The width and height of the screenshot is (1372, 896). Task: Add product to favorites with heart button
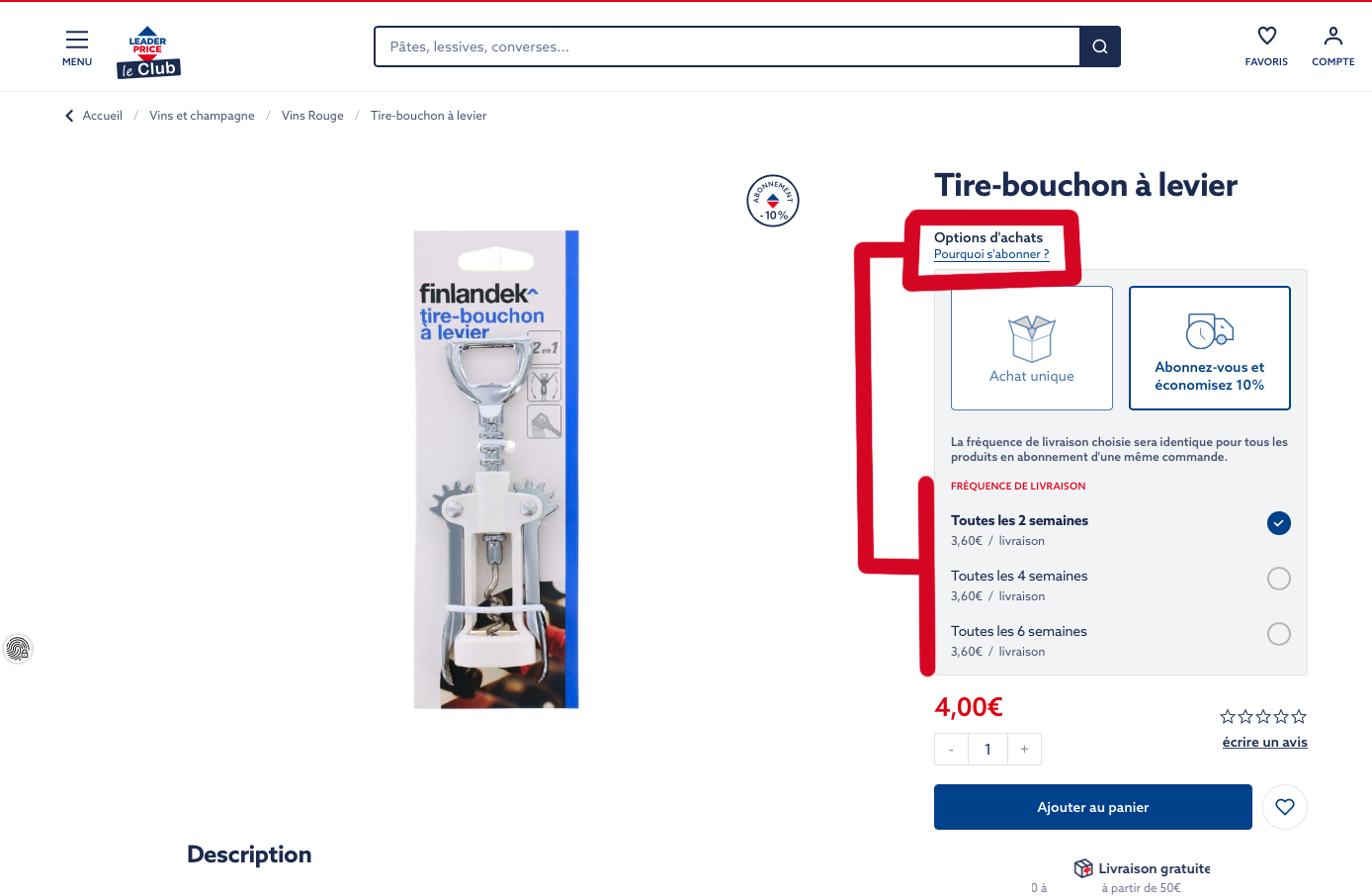(1285, 807)
